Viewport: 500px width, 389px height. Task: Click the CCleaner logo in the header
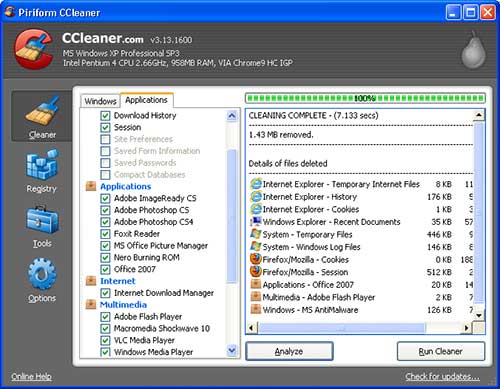coord(34,49)
